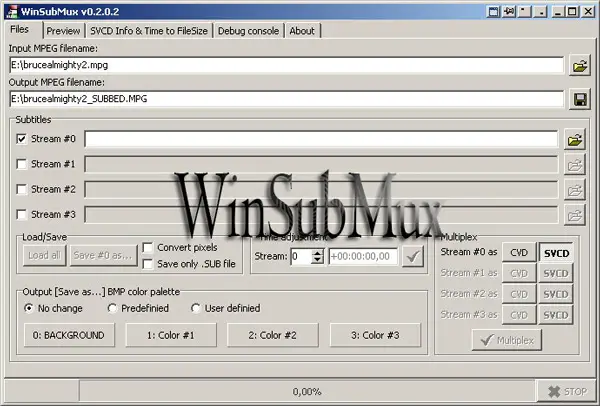Enable Stream #3 checkbox

[22, 215]
